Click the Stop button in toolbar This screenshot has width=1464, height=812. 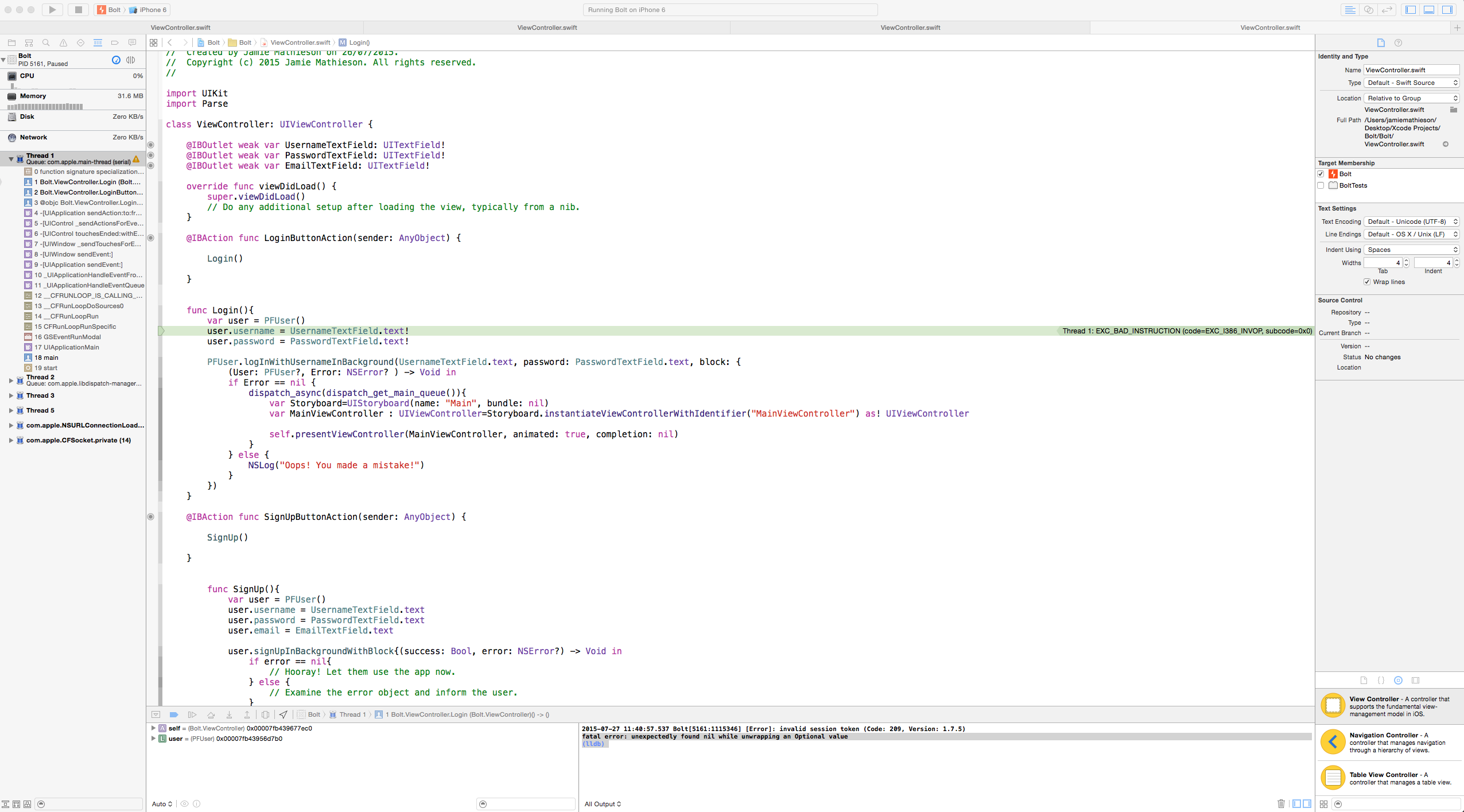click(x=78, y=10)
